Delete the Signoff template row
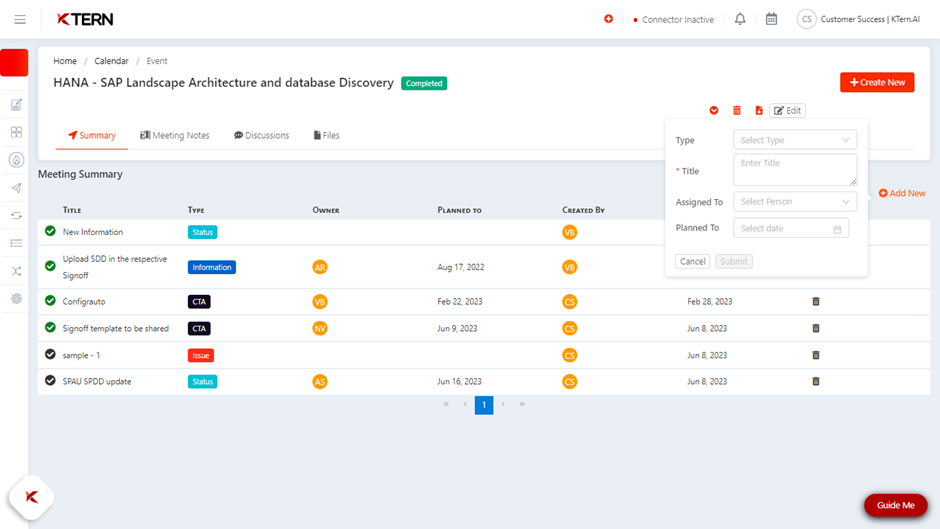Screen dimensions: 940x529 pyautogui.click(x=816, y=328)
